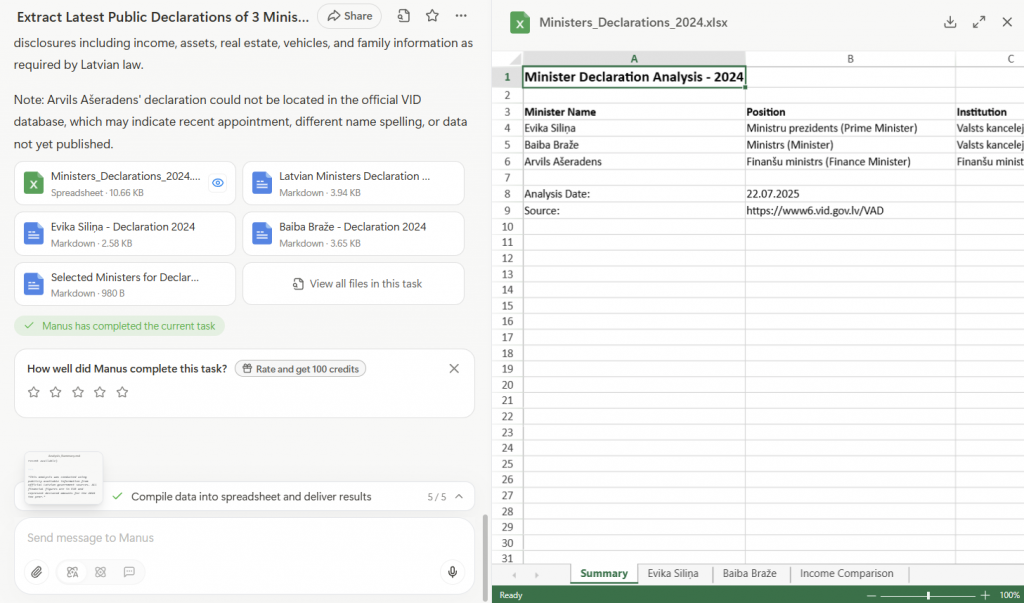Image resolution: width=1024 pixels, height=603 pixels.
Task: Open the Evika Siliņa - Declaration 2024 file card
Action: click(x=125, y=234)
